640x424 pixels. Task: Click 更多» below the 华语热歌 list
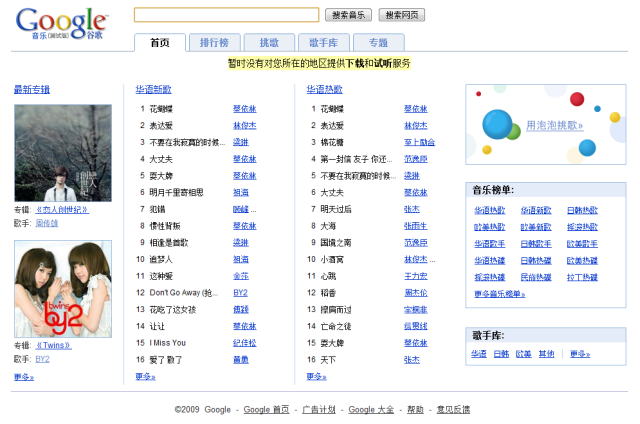tap(316, 377)
